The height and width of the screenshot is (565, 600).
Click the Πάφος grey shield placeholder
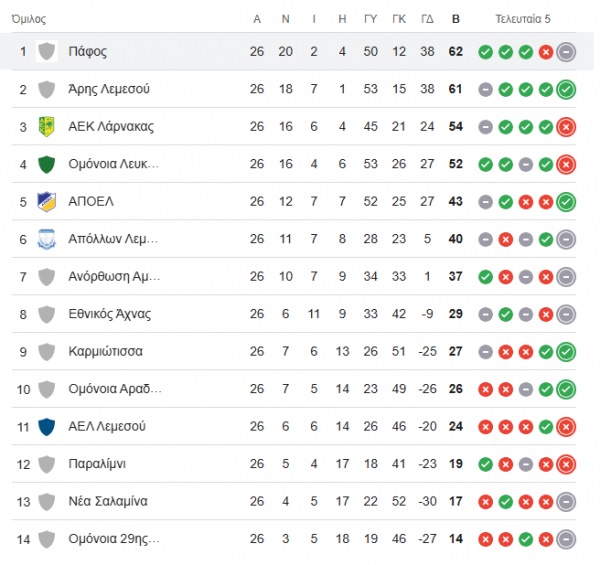(47, 51)
